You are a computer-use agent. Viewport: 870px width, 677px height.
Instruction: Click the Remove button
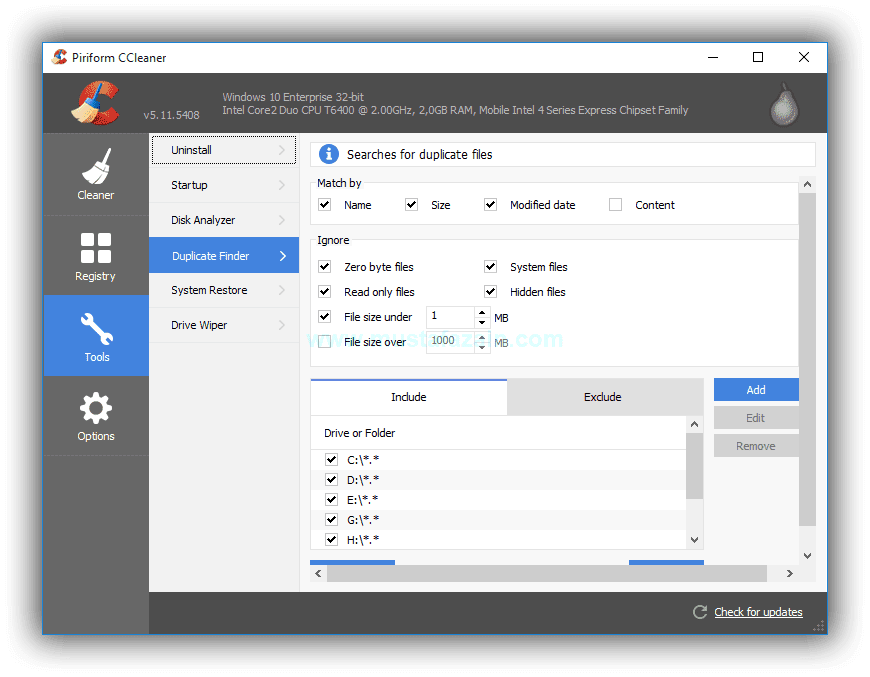coord(756,446)
